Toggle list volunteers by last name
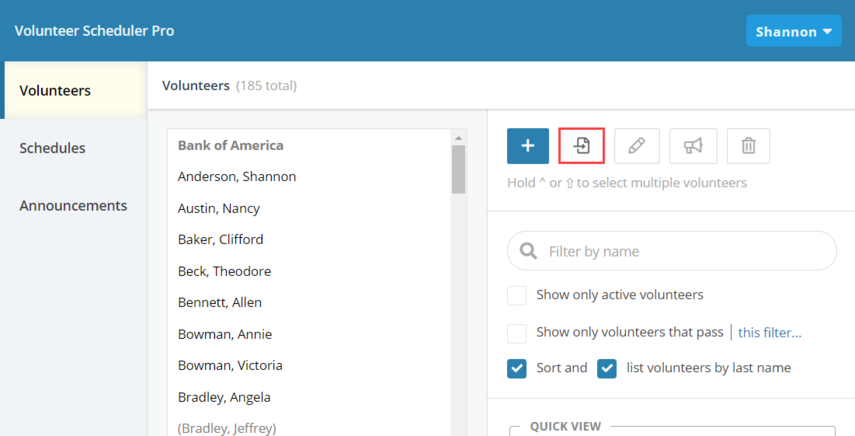 [607, 368]
